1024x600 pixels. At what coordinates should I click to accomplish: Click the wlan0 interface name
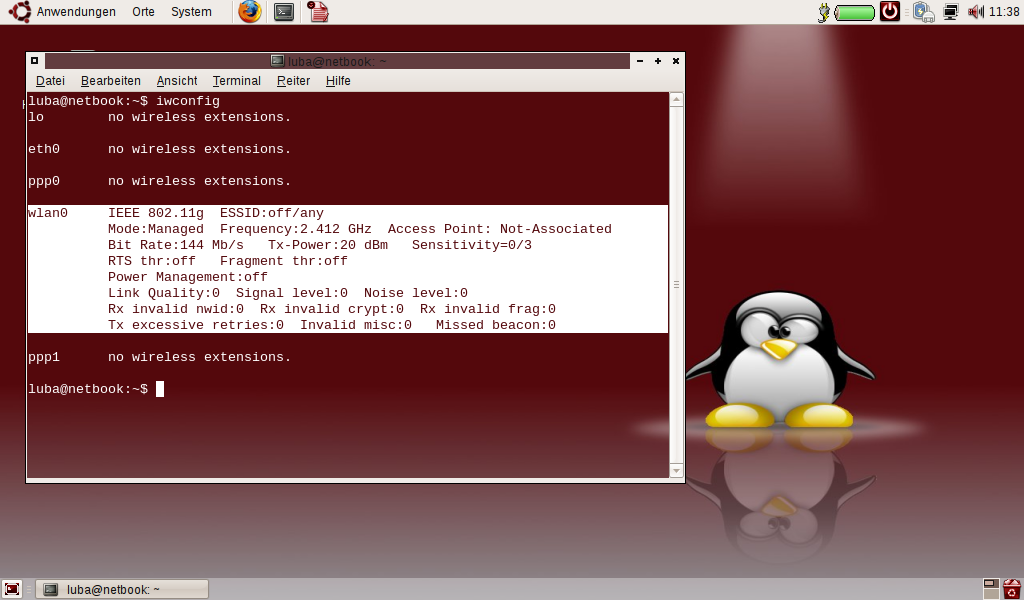(48, 213)
